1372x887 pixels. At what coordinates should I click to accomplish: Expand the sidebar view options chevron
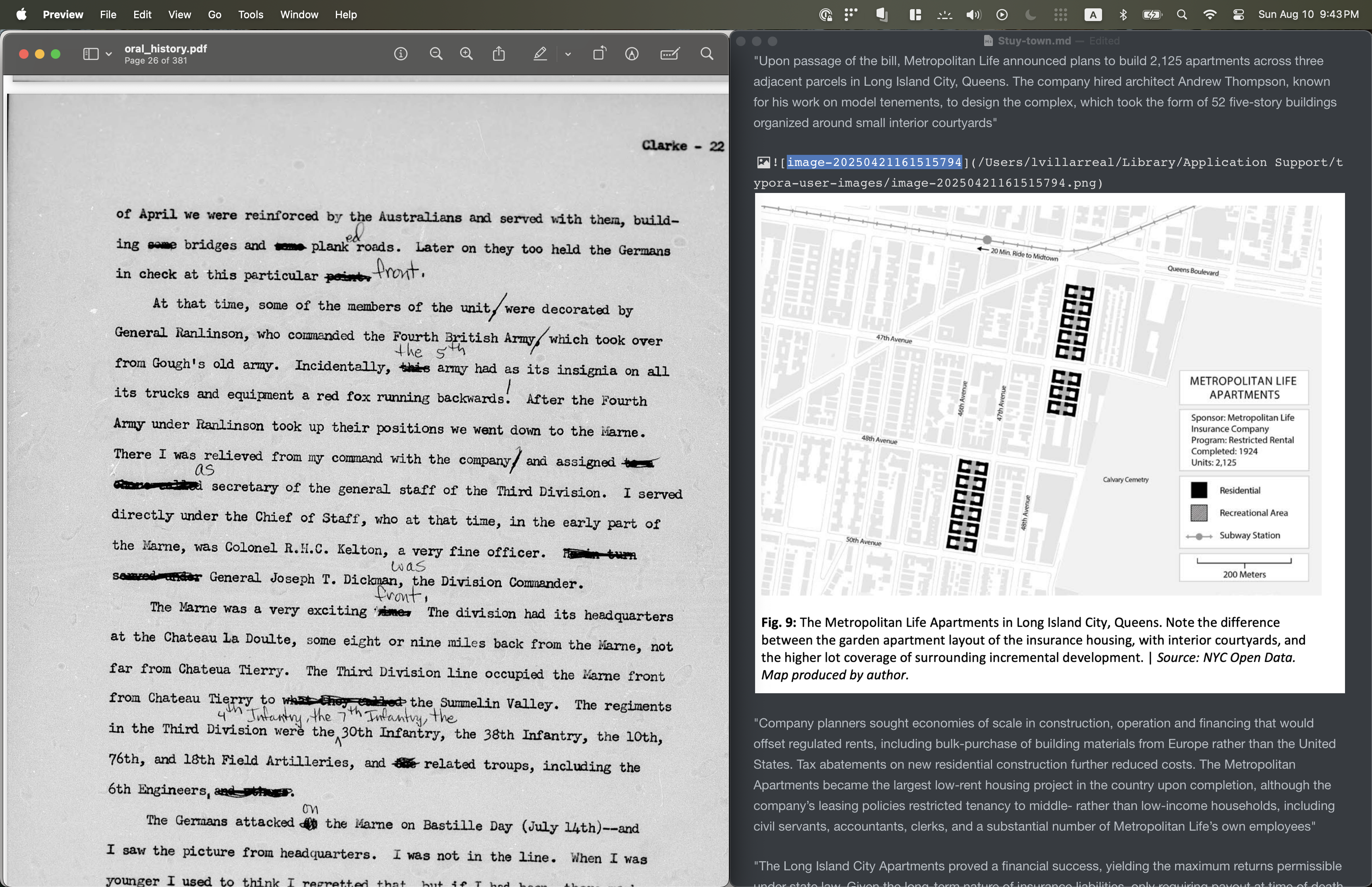click(x=109, y=54)
